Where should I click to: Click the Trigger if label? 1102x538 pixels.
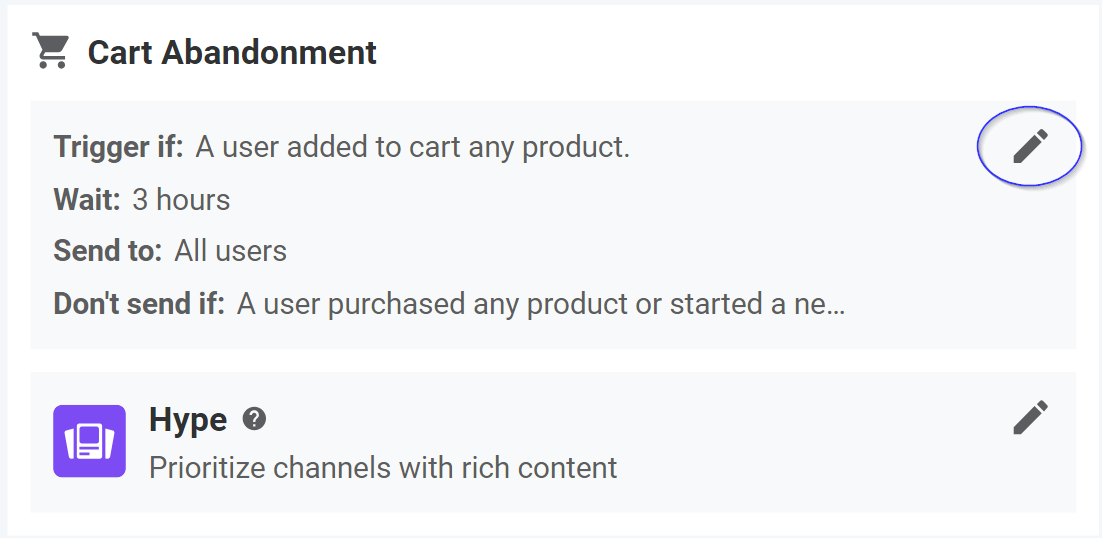[118, 147]
